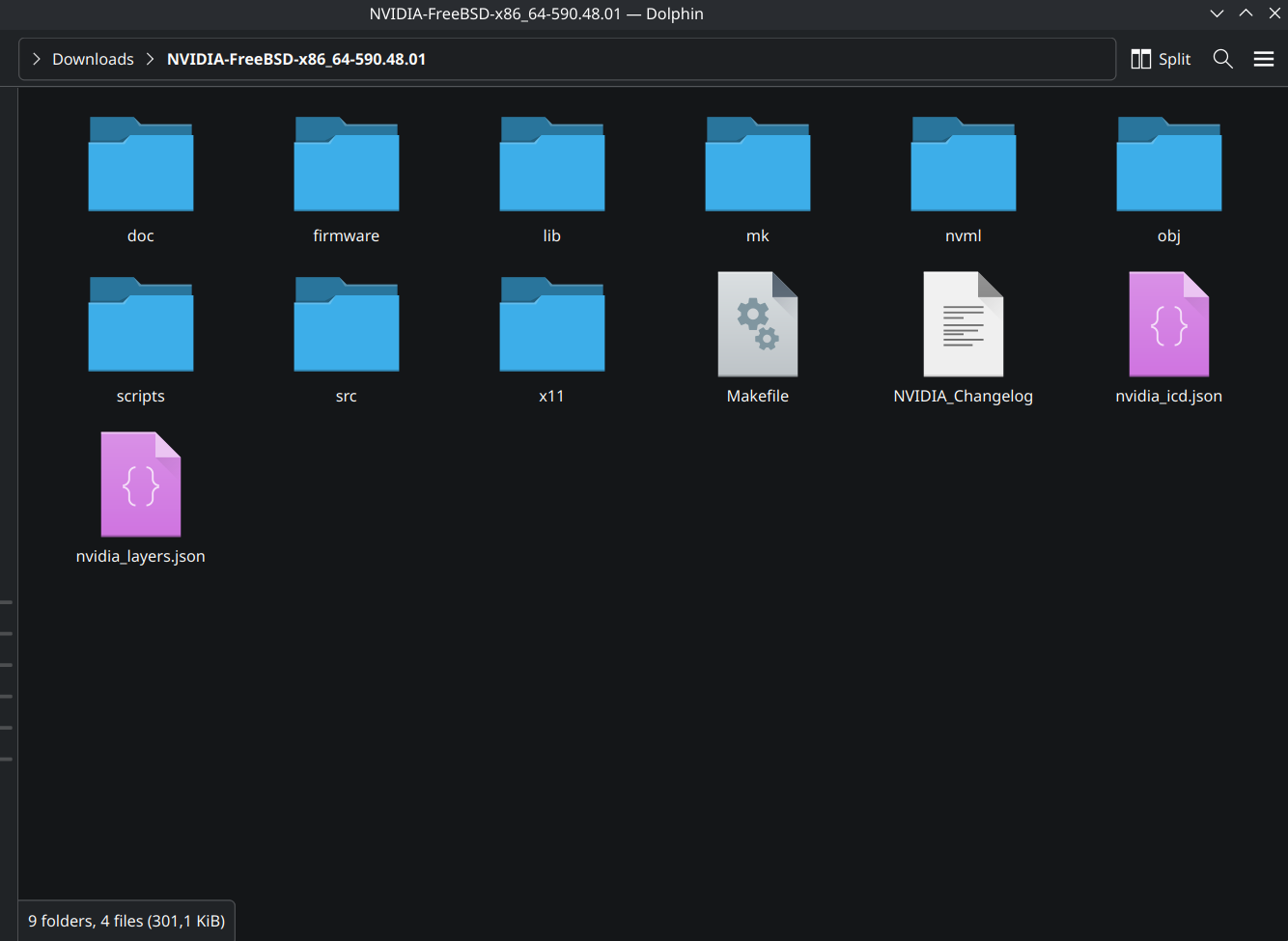Click the 'nvml' folder name label

[x=964, y=235]
